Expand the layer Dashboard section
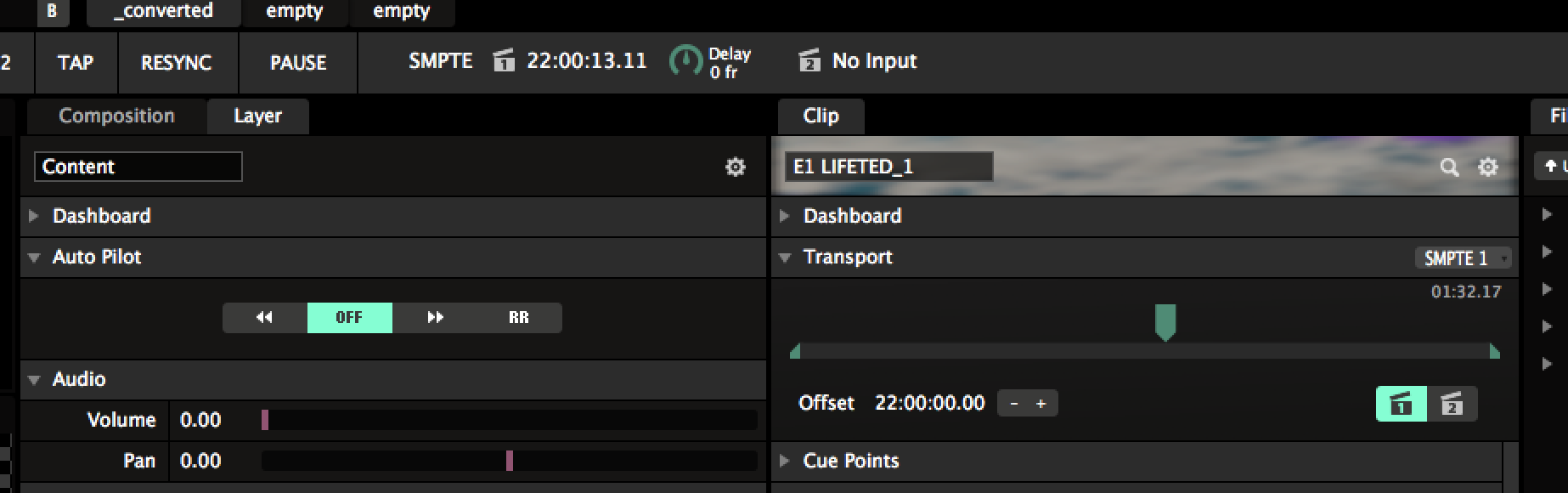Screen dimensions: 1568x493 34,216
